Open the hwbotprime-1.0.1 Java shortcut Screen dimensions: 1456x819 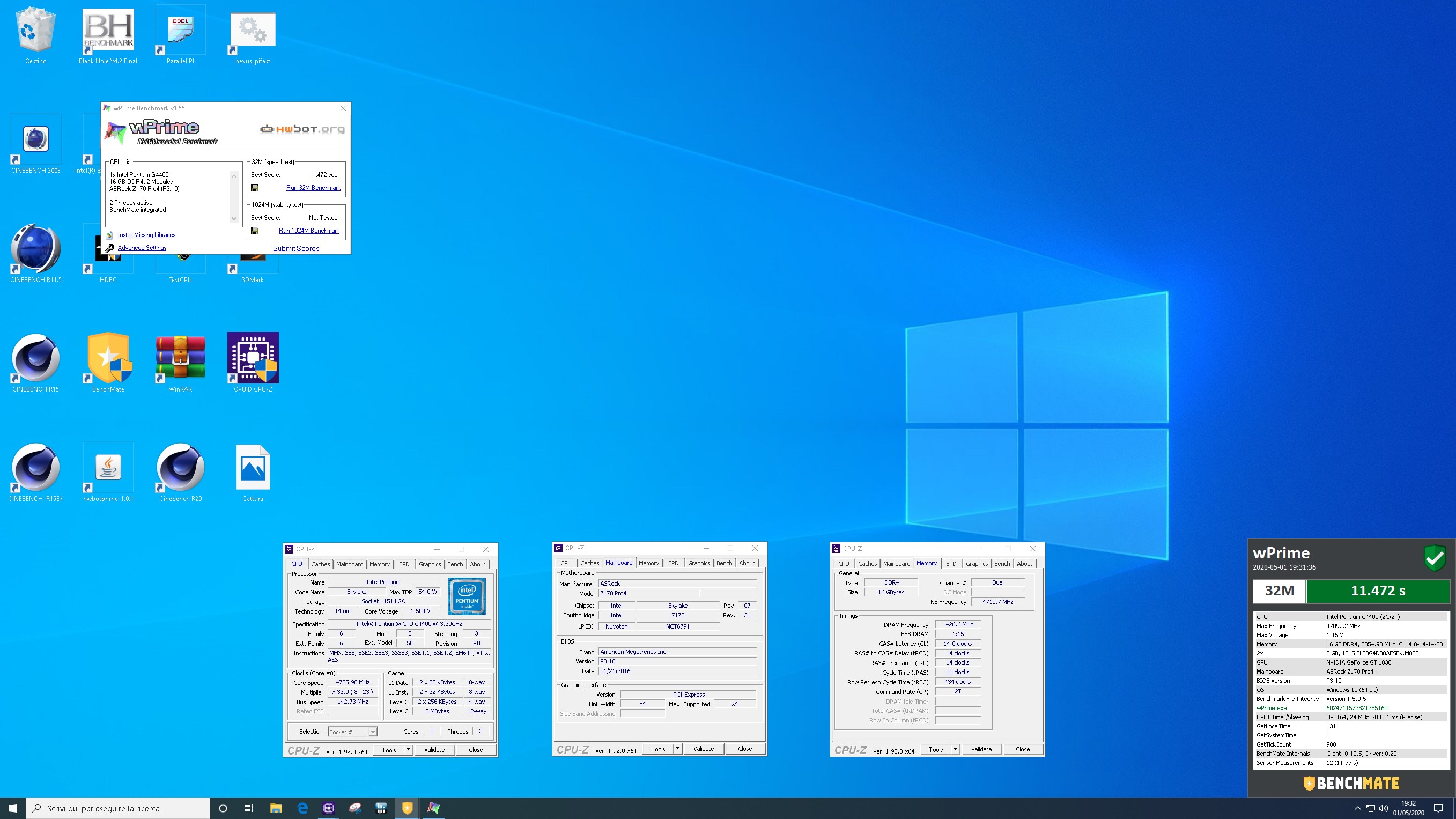click(108, 473)
